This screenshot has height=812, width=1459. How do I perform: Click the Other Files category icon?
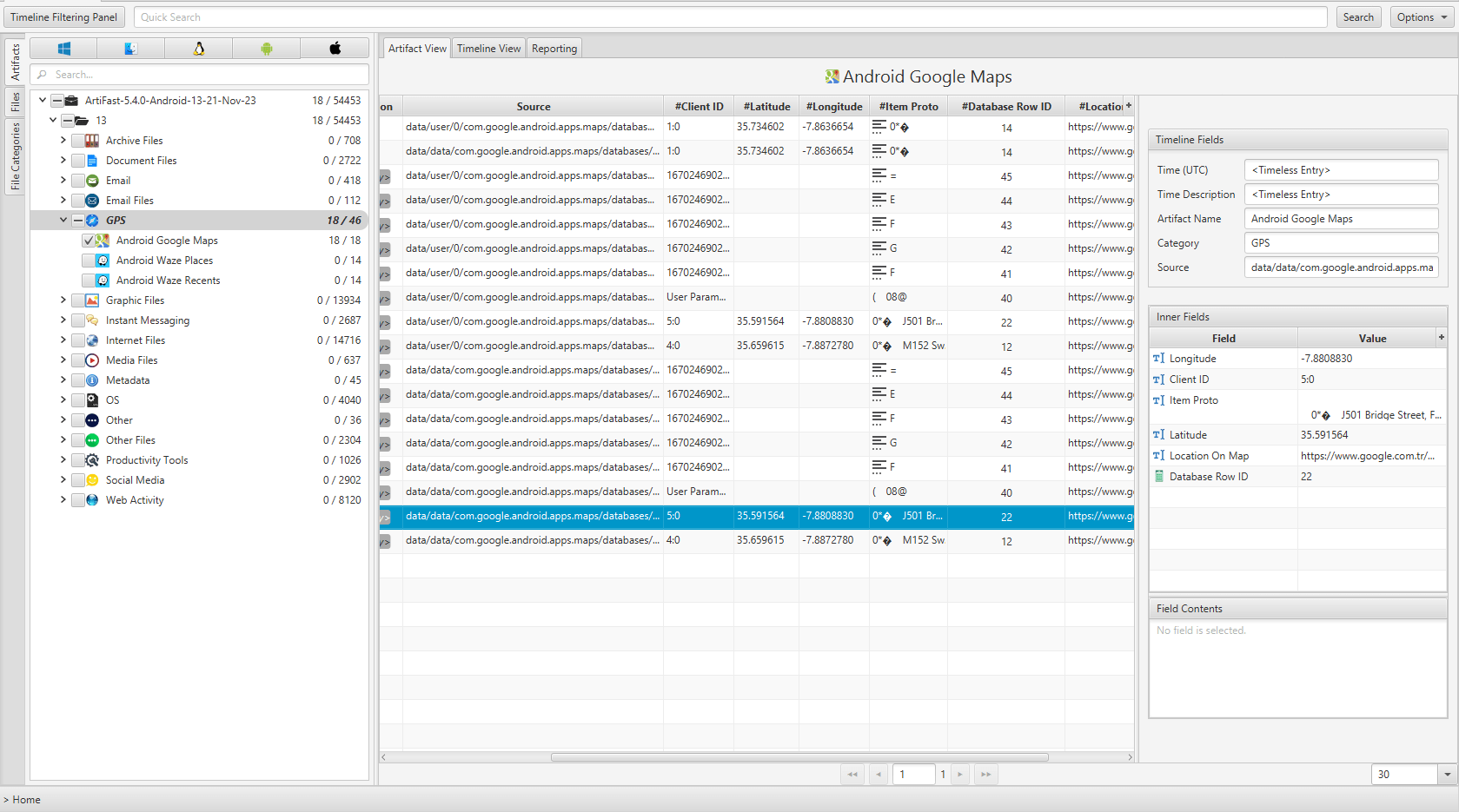[92, 440]
